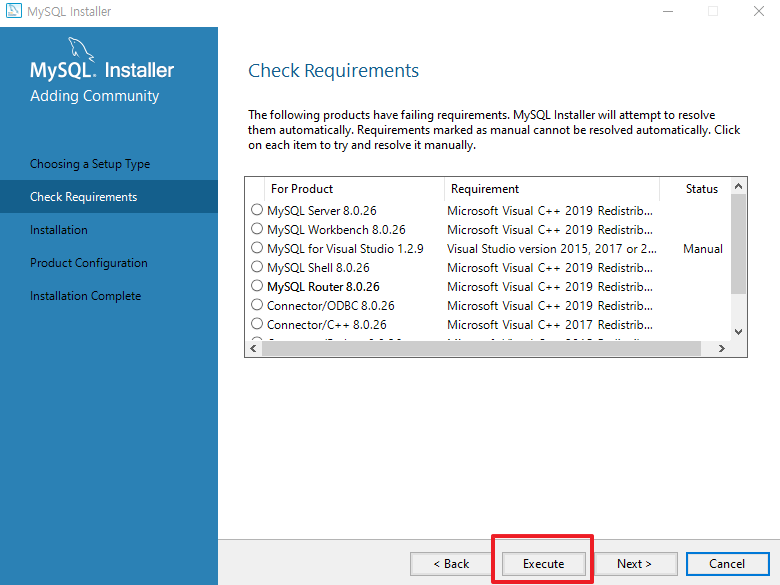Click the MySQL Installer title bar icon
Screen dimensions: 780x585
point(13,10)
